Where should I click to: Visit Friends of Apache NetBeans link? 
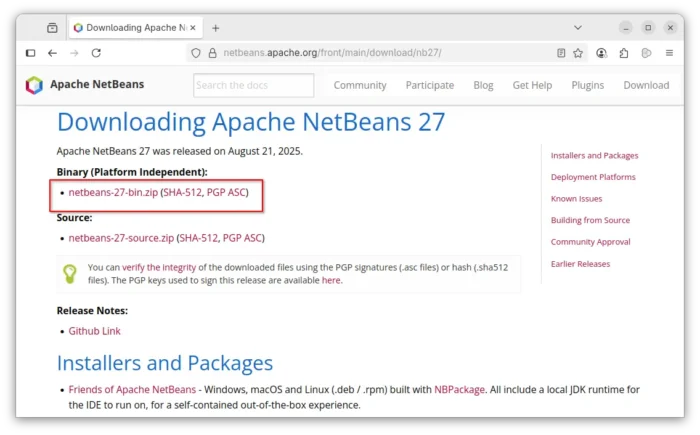(x=132, y=390)
